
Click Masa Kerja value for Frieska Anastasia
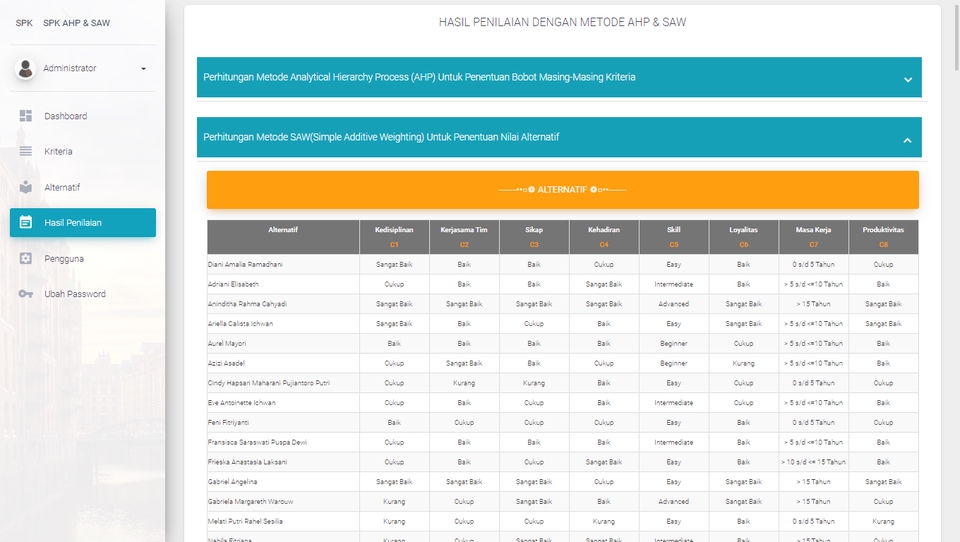(x=814, y=462)
